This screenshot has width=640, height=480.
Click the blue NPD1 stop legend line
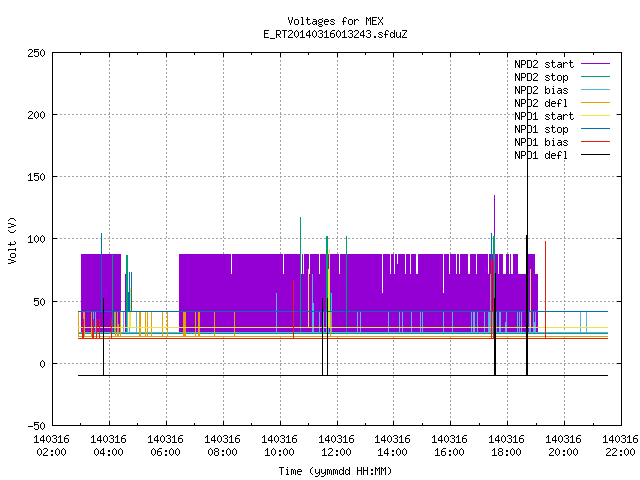[595, 129]
